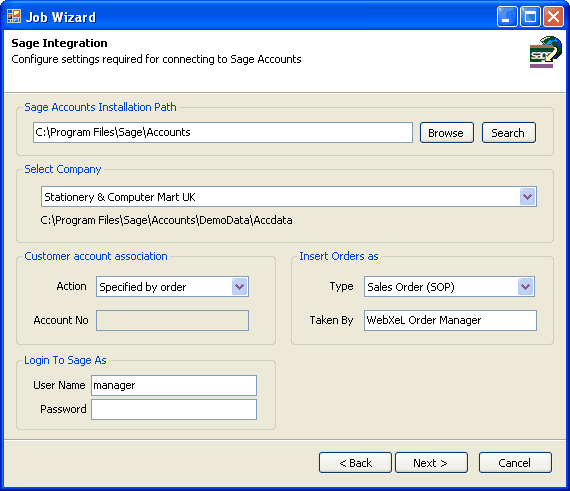This screenshot has width=570, height=491.
Task: Maximize the Job Wizard window
Action: point(530,17)
